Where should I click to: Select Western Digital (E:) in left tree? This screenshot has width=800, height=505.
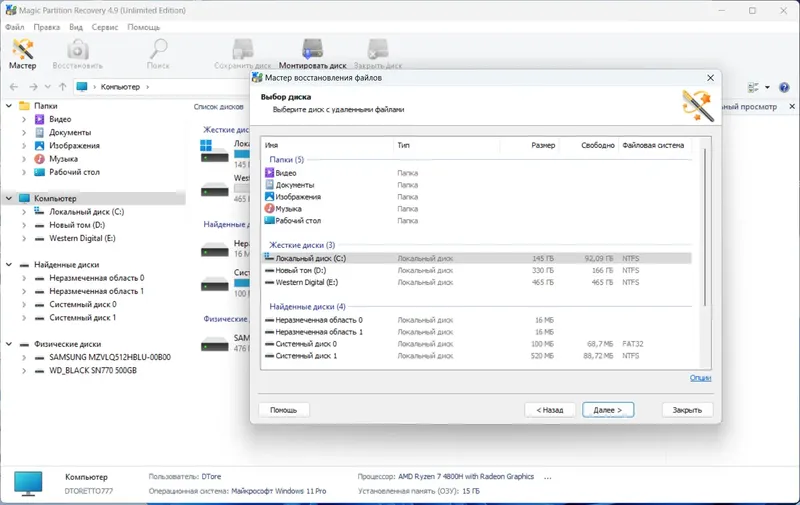82,238
